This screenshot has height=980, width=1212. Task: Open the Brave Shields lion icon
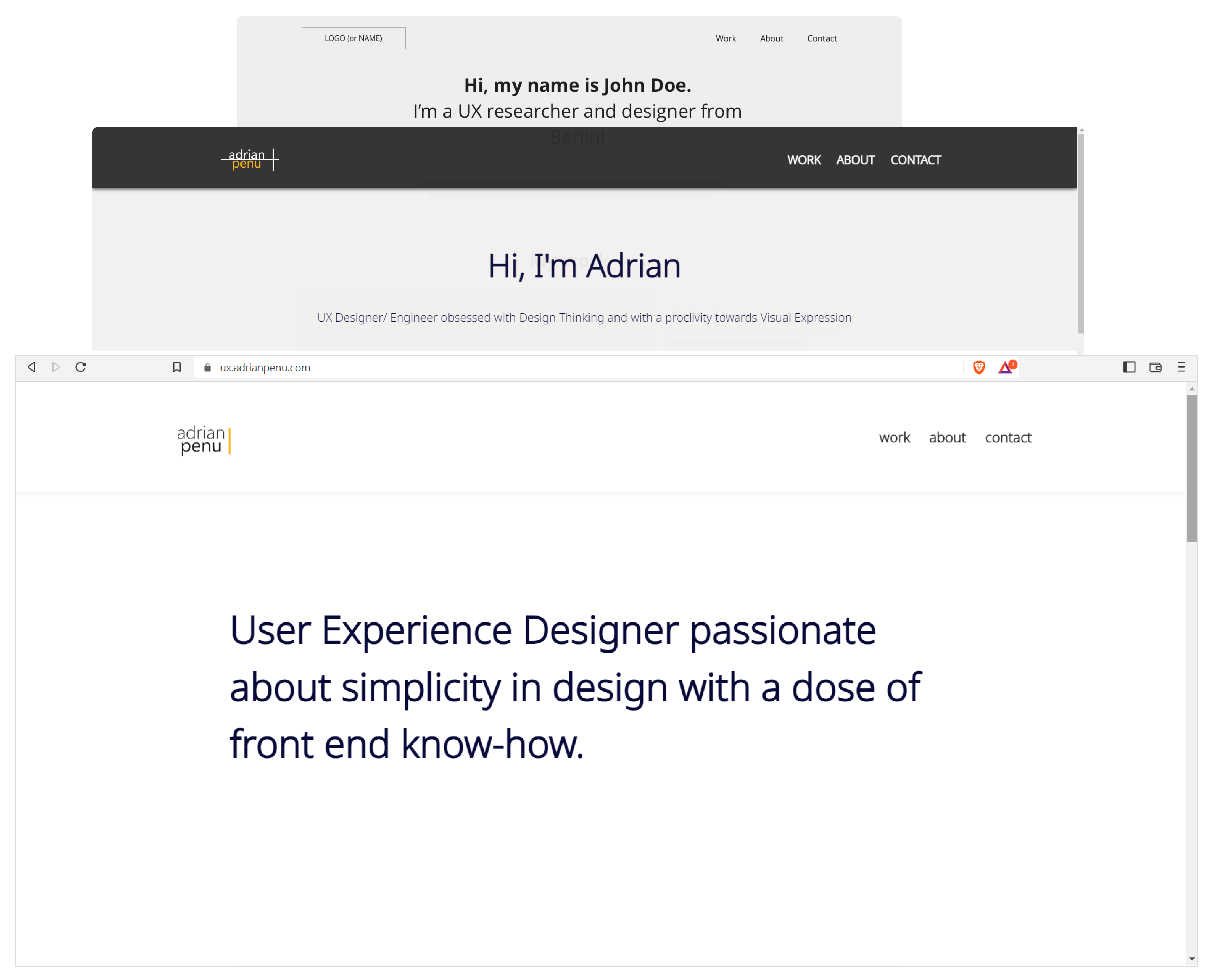979,367
